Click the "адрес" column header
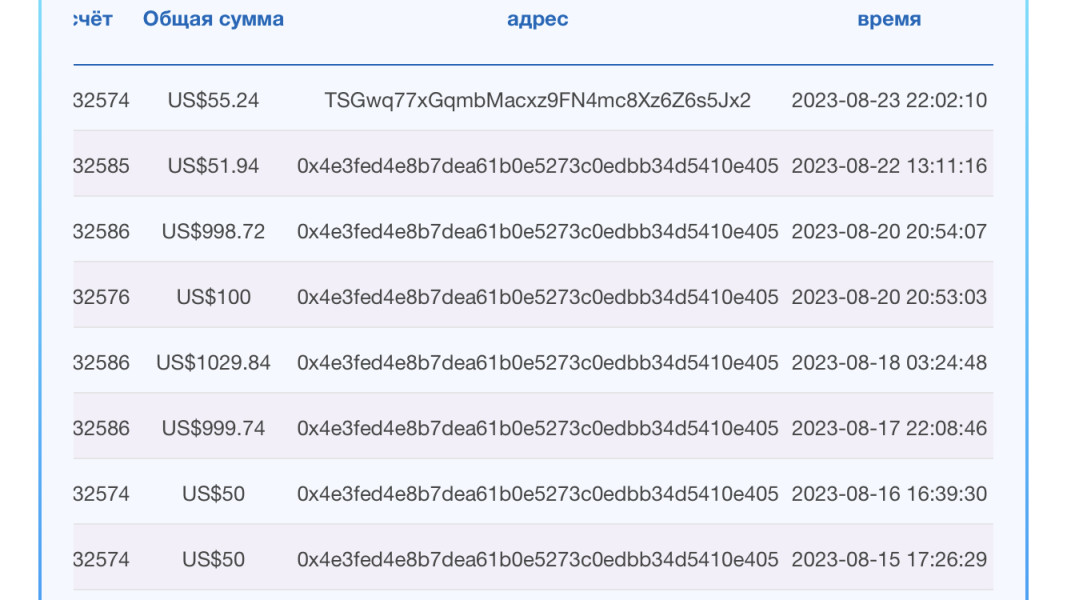1067x600 pixels. pos(537,19)
